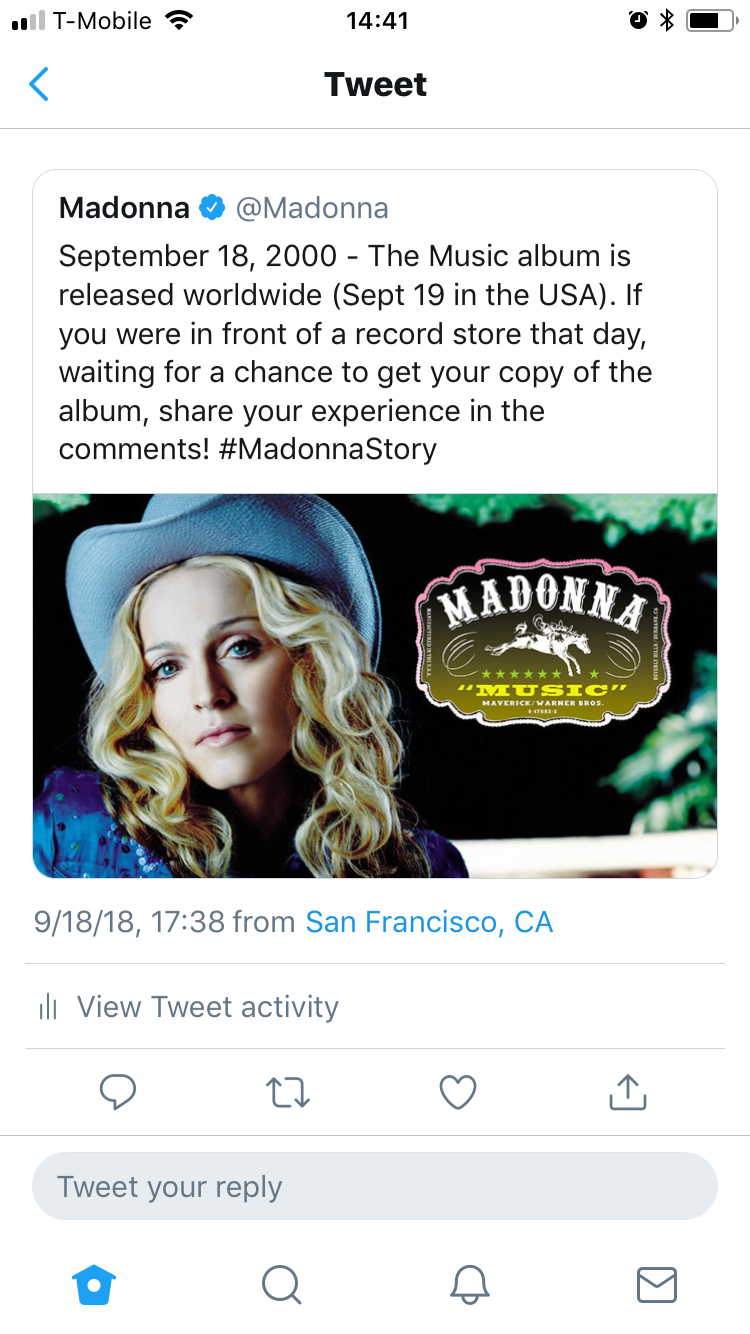Open the Home tab

[x=95, y=1284]
